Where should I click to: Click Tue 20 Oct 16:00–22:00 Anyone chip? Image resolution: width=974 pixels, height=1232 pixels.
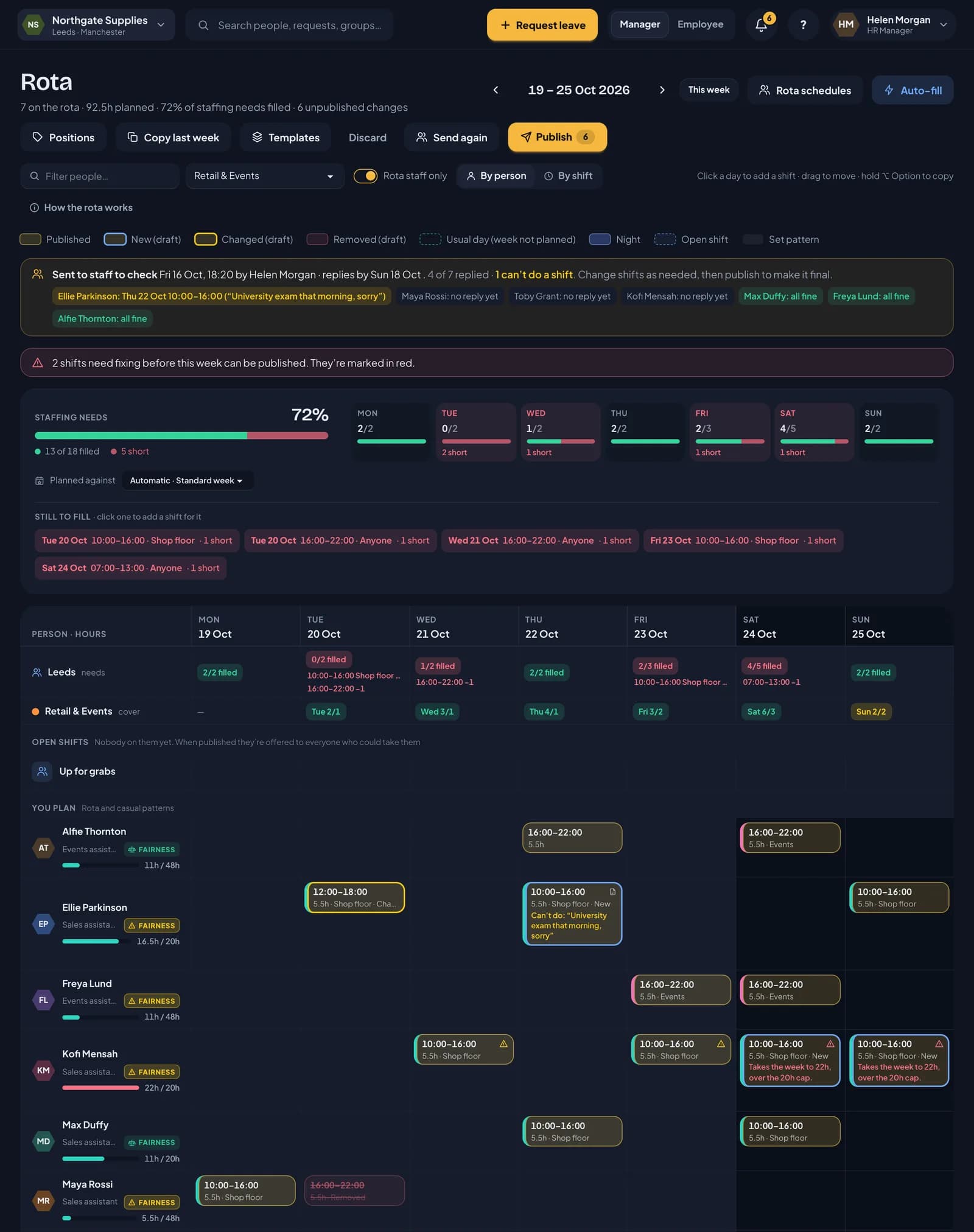340,541
